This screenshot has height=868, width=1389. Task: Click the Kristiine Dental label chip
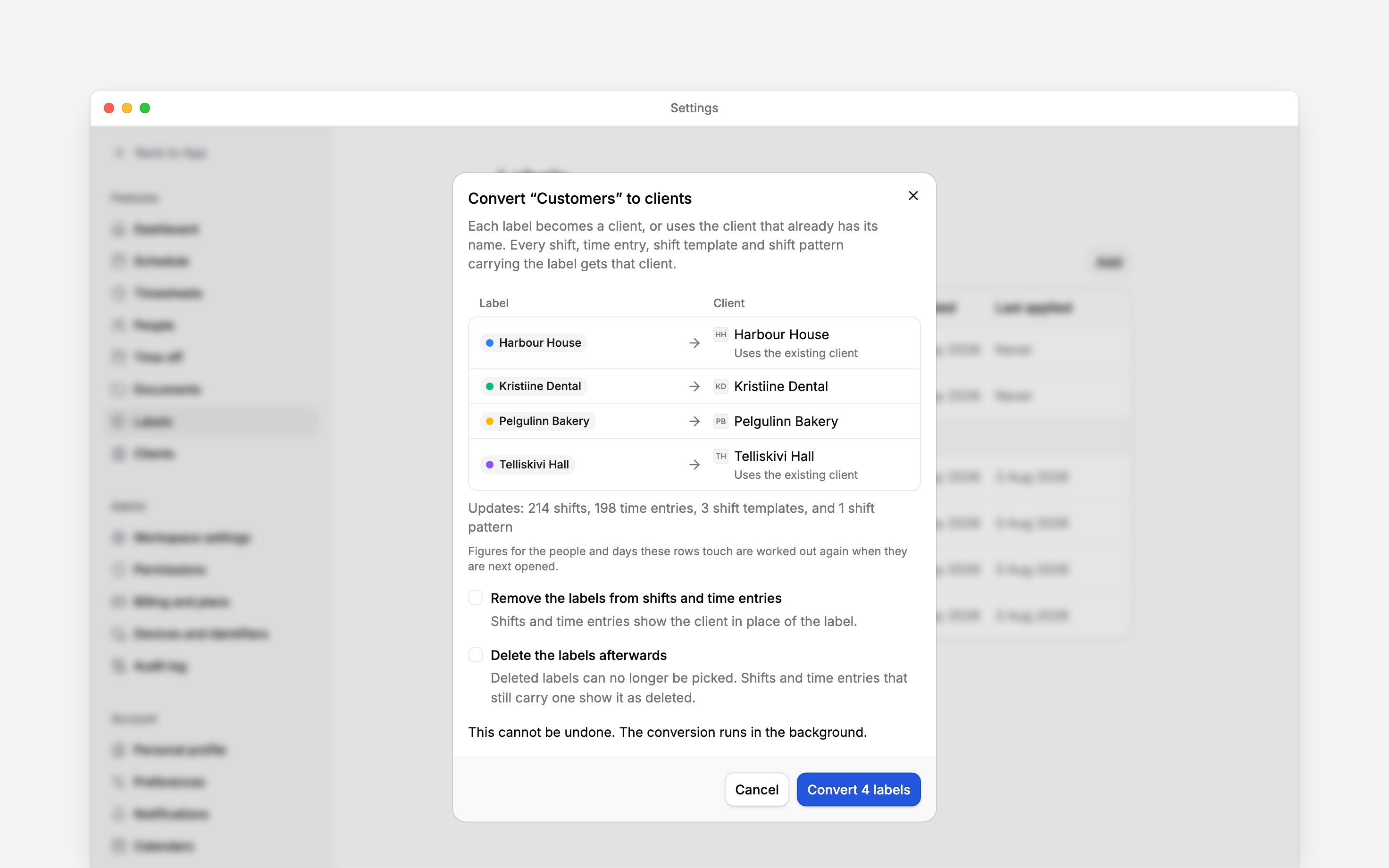(533, 386)
